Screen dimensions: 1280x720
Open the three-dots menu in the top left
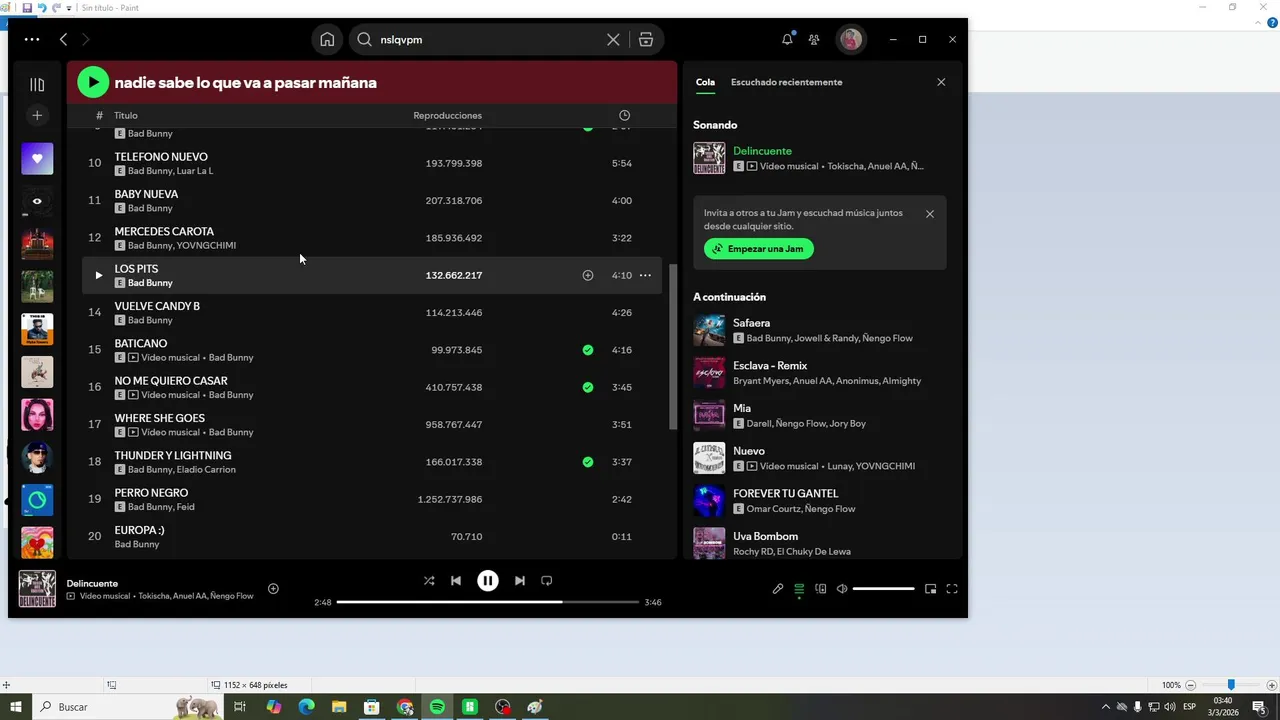pyautogui.click(x=32, y=40)
